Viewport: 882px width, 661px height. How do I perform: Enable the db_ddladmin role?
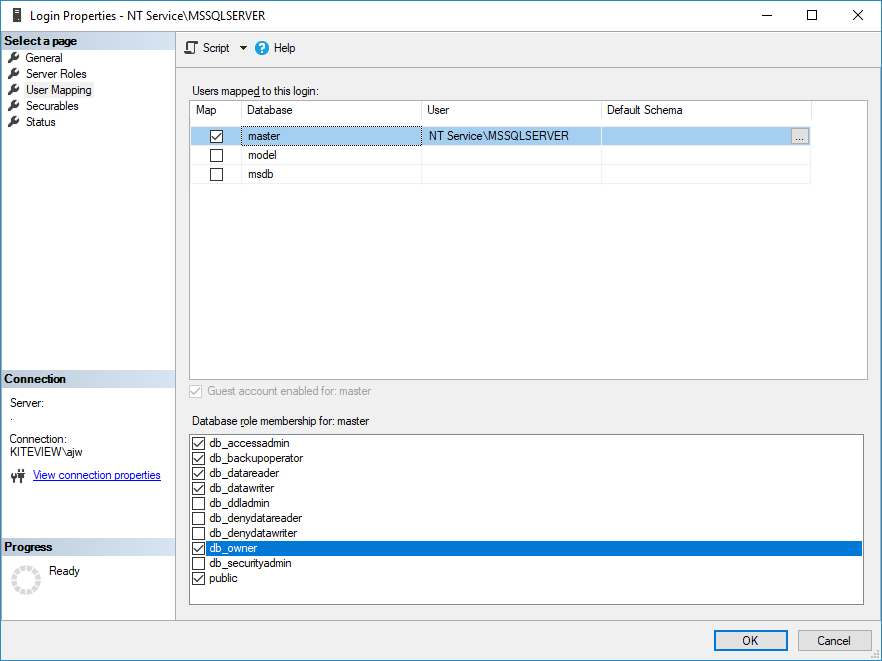tap(199, 503)
